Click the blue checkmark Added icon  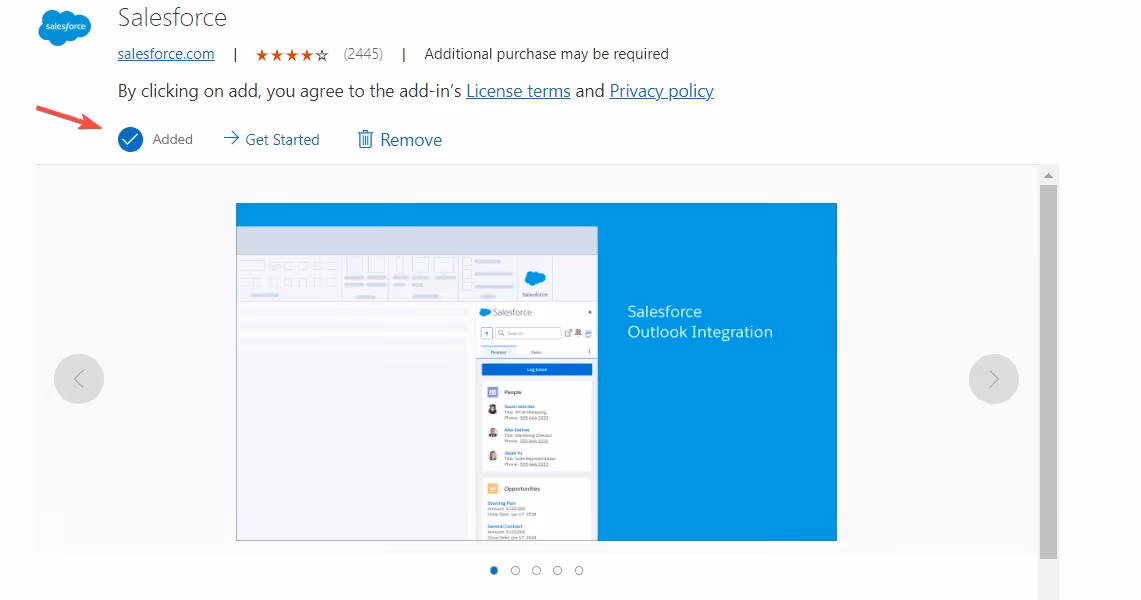[x=130, y=139]
